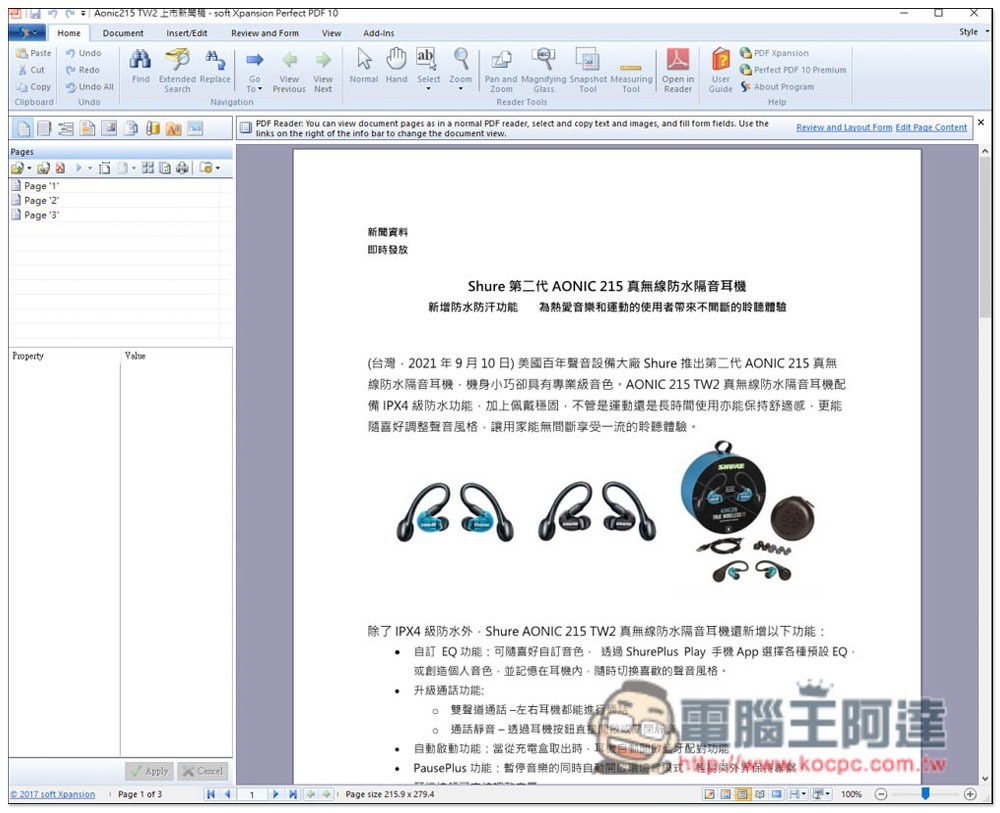Click PDF Xpansion help item
Image resolution: width=1000 pixels, height=813 pixels.
coord(774,53)
